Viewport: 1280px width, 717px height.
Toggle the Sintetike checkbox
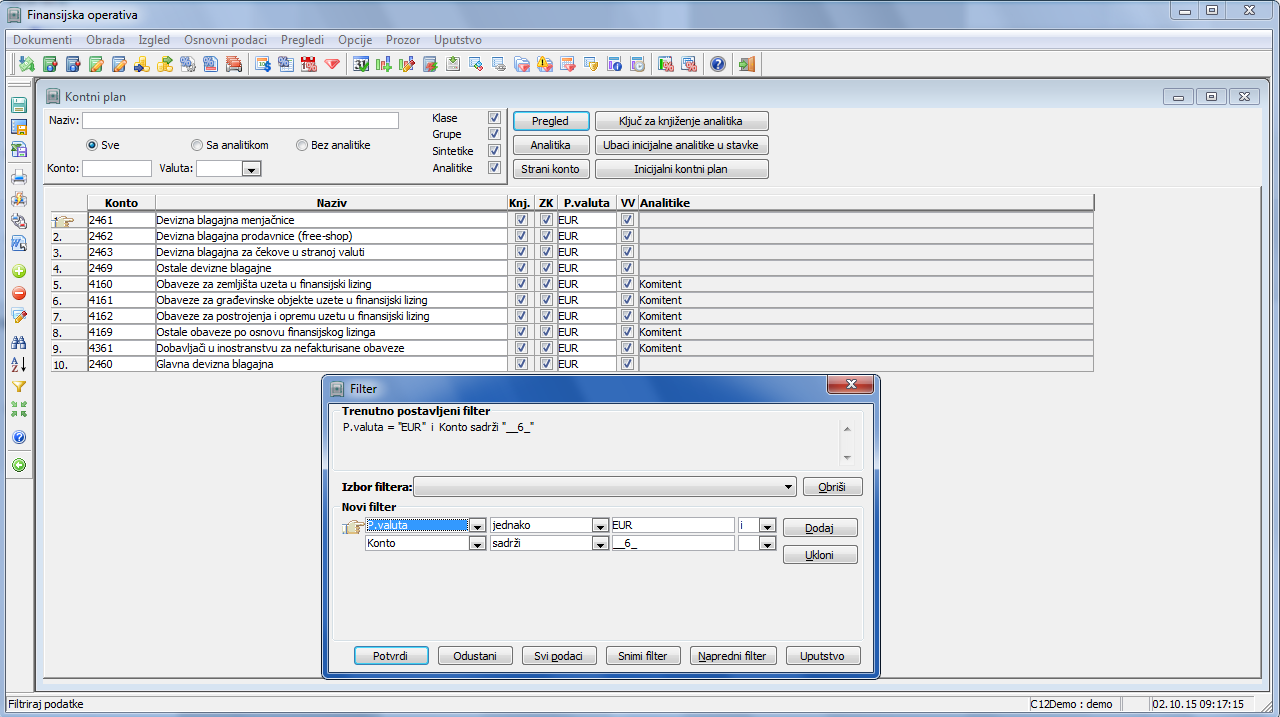coord(493,151)
